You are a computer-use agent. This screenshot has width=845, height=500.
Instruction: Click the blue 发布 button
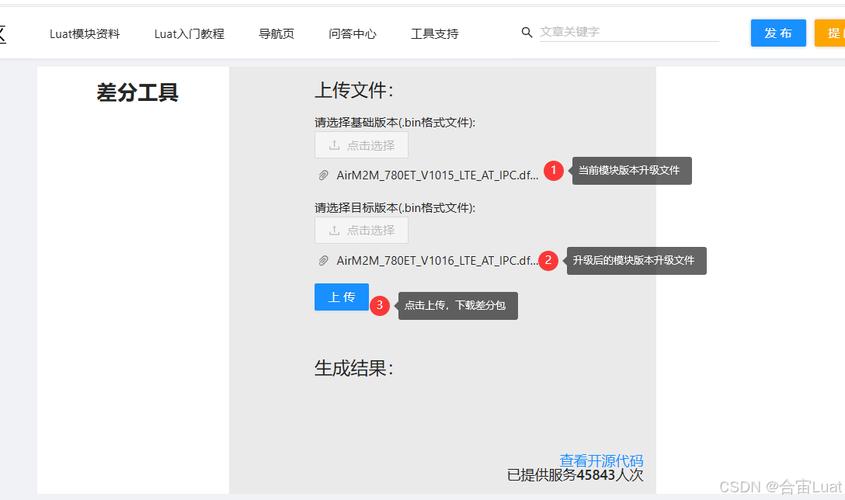778,33
